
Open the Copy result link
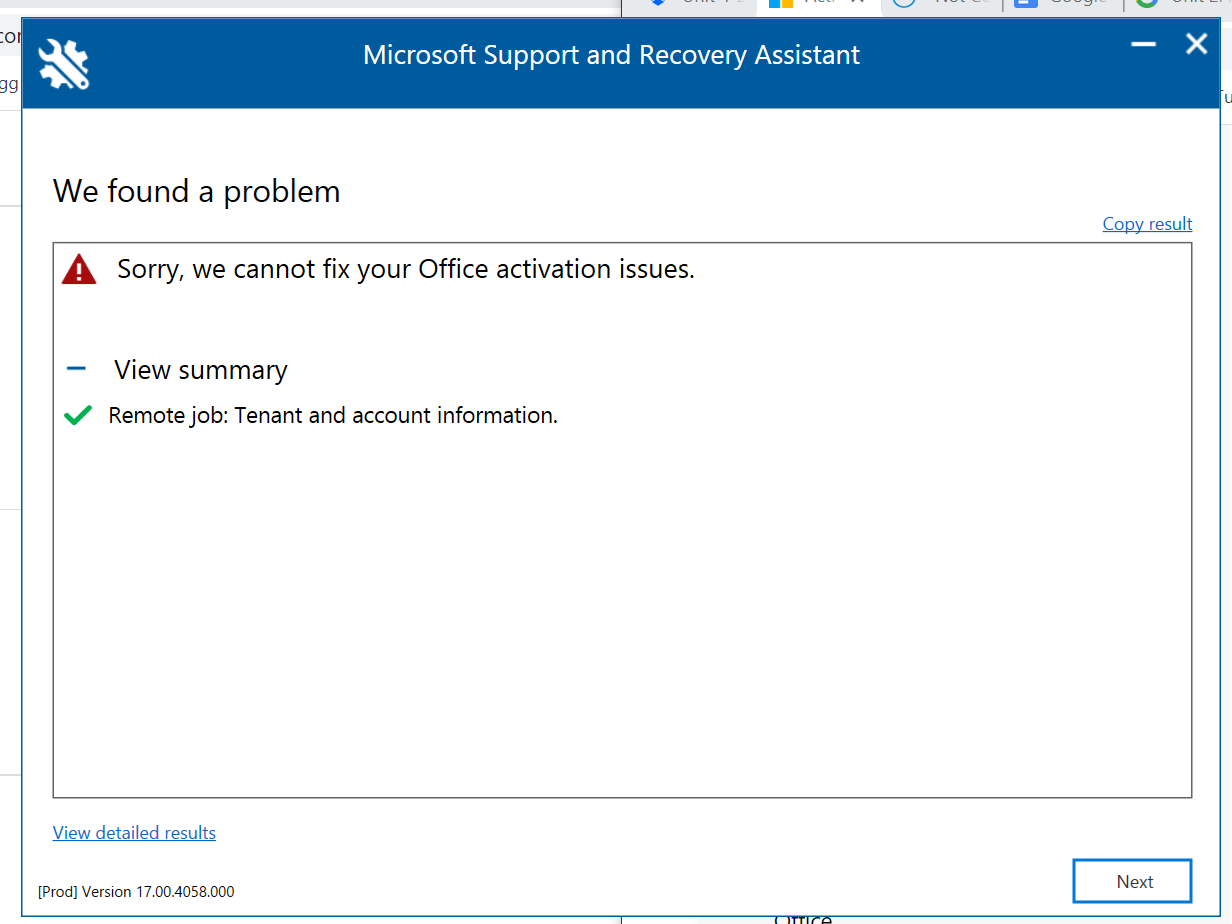(x=1147, y=224)
